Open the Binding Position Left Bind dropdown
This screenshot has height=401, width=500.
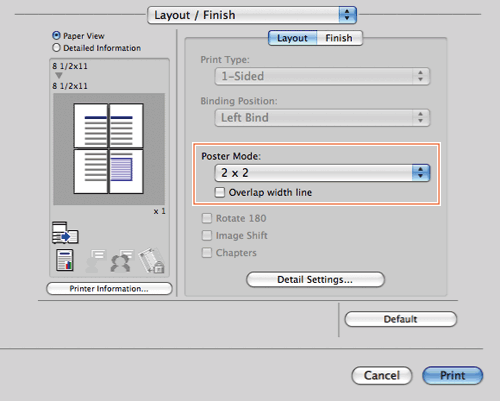[x=322, y=118]
